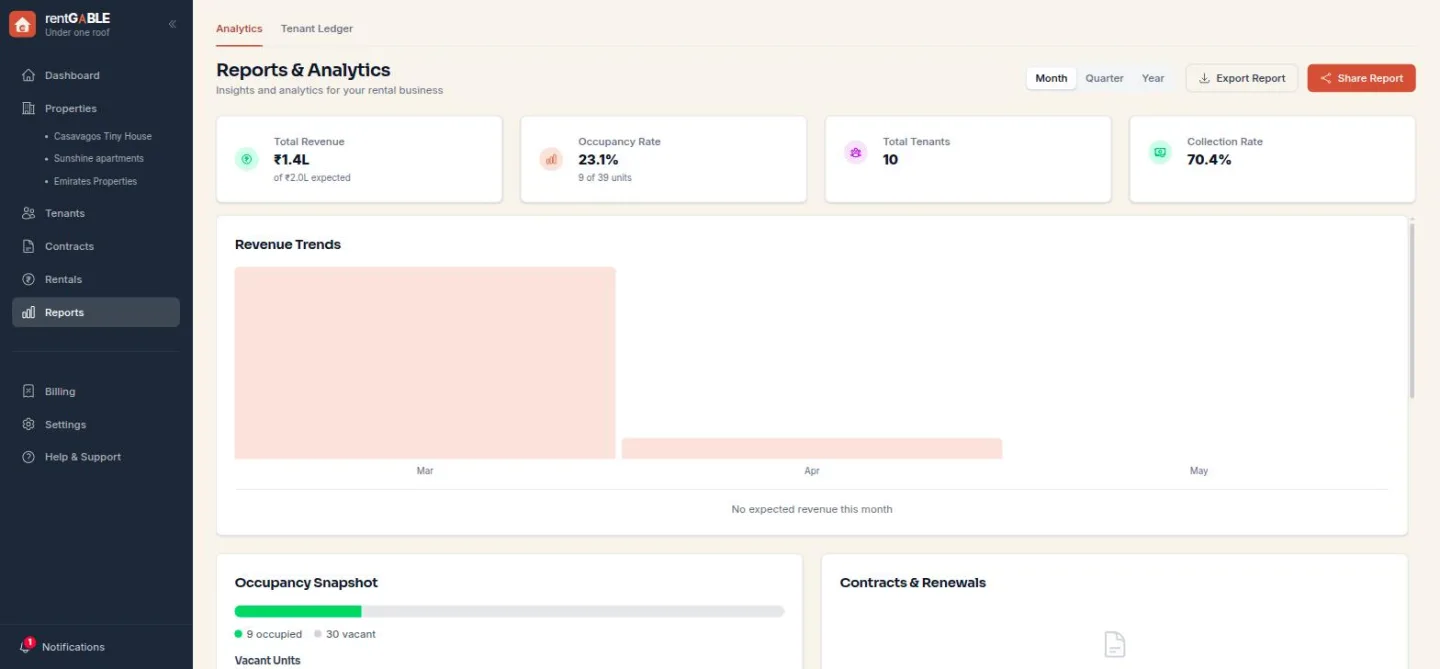Click the Settings gear icon

(x=28, y=424)
